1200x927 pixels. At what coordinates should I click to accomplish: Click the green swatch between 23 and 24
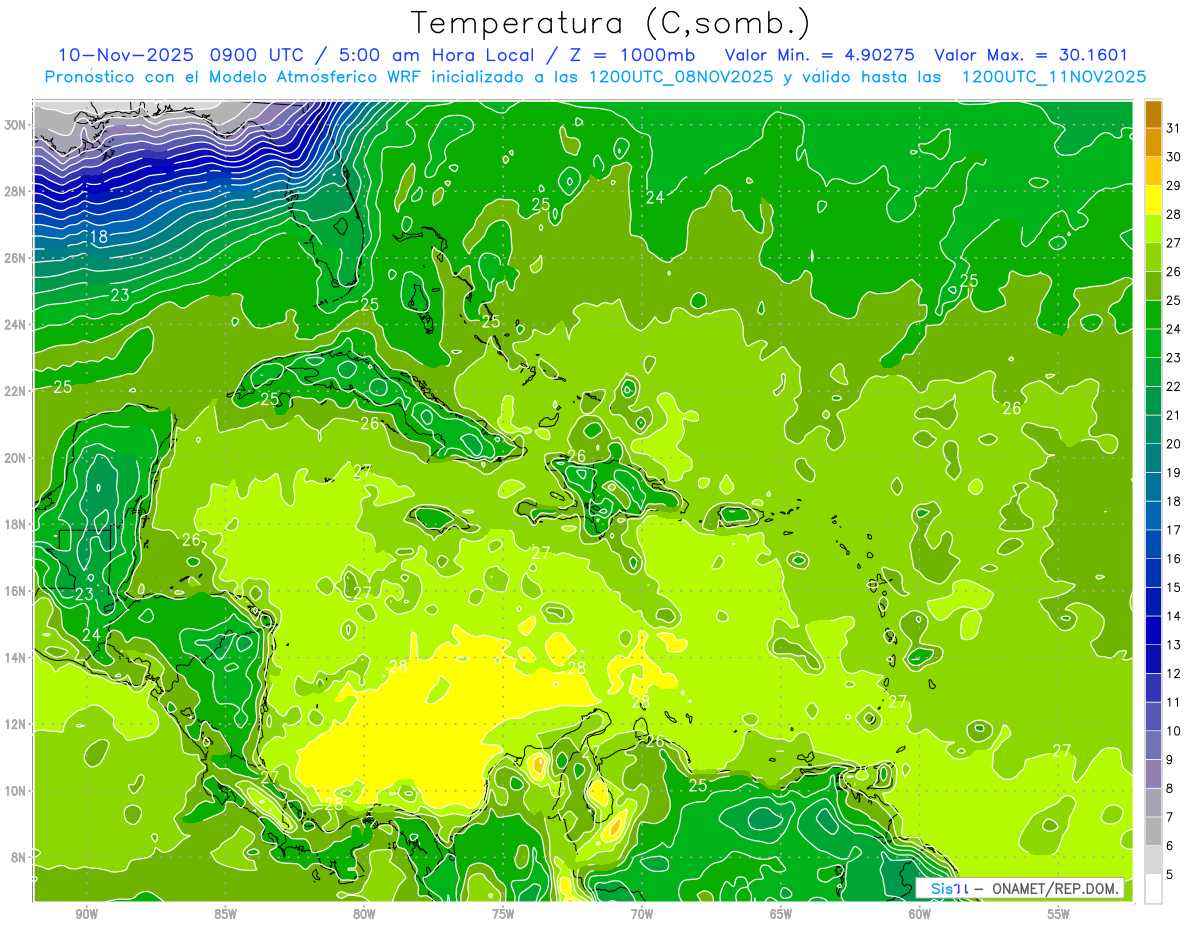point(1153,343)
